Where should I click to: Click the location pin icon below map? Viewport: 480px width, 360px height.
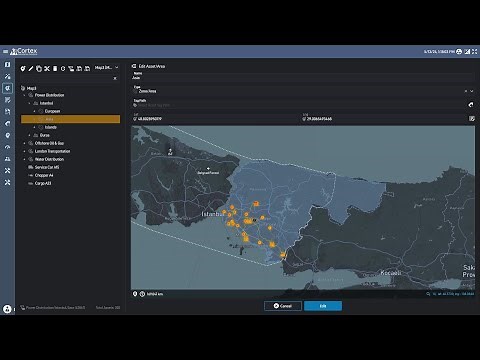click(135, 294)
